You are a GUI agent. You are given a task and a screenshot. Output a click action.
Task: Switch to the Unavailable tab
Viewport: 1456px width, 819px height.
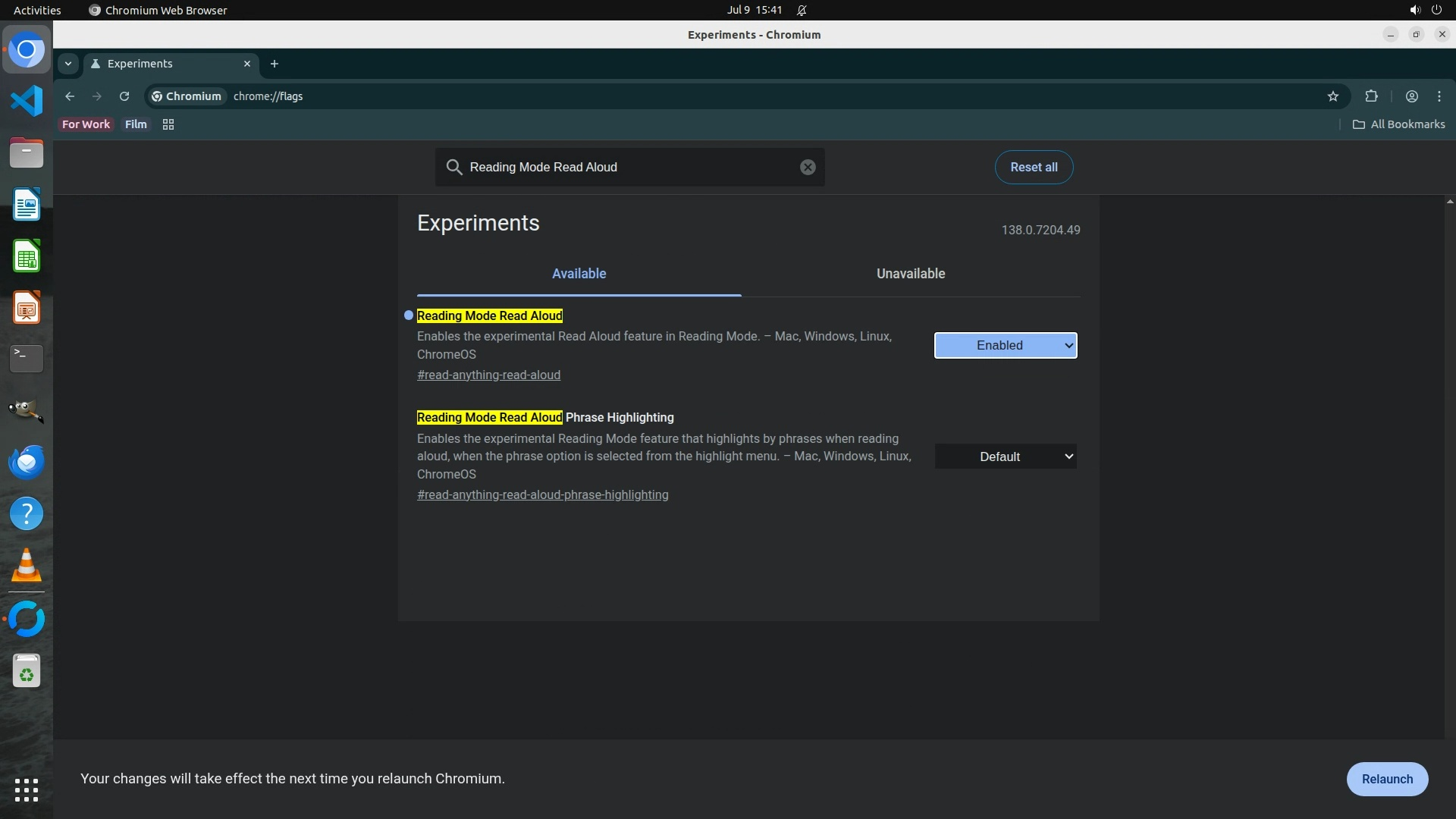click(x=910, y=274)
